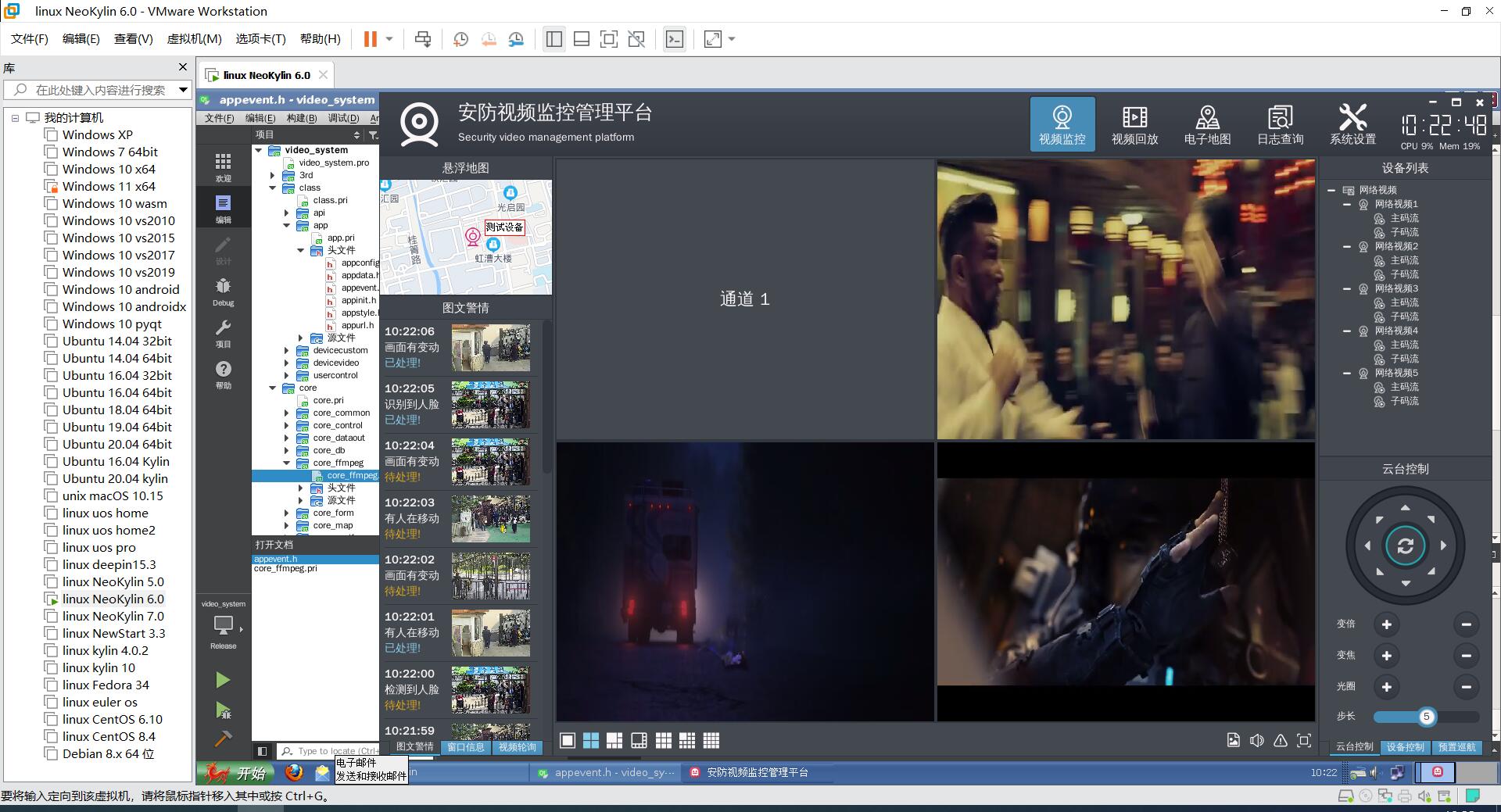This screenshot has width=1501, height=812.
Task: Click the PTZ center reset button
Action: 1405,546
